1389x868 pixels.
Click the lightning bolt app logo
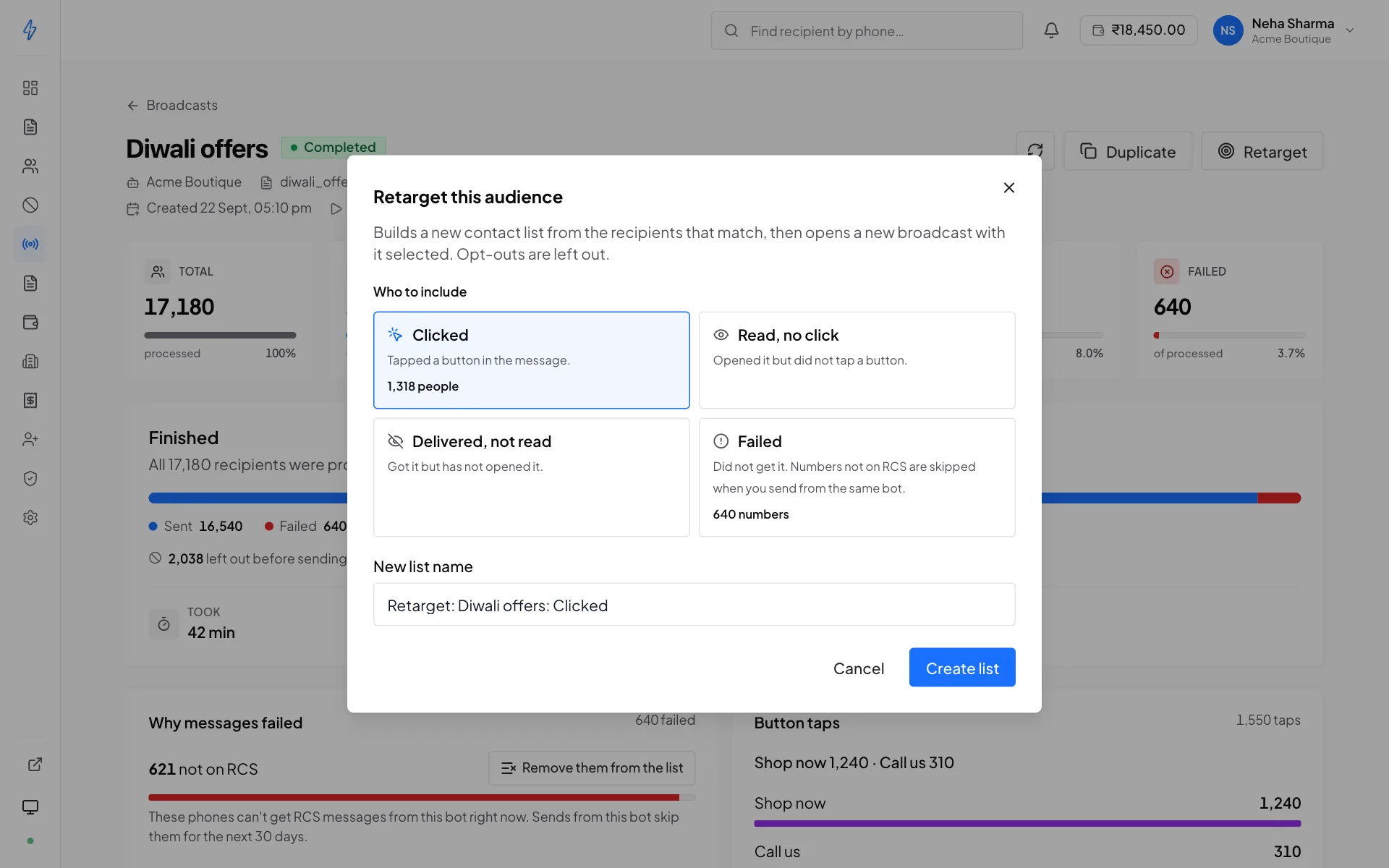(x=30, y=30)
